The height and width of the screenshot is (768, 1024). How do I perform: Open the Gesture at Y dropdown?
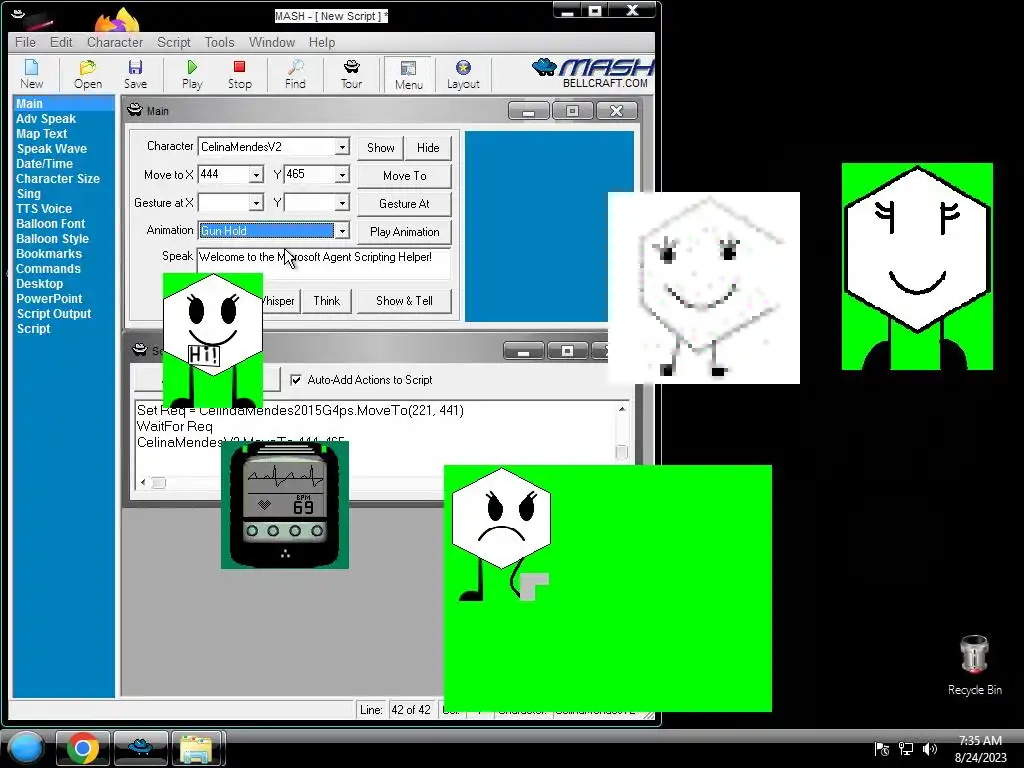pos(342,203)
